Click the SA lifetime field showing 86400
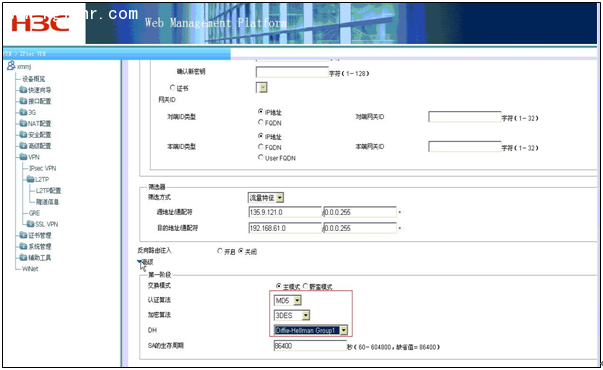Viewport: 603px width, 370px height. pyautogui.click(x=310, y=346)
